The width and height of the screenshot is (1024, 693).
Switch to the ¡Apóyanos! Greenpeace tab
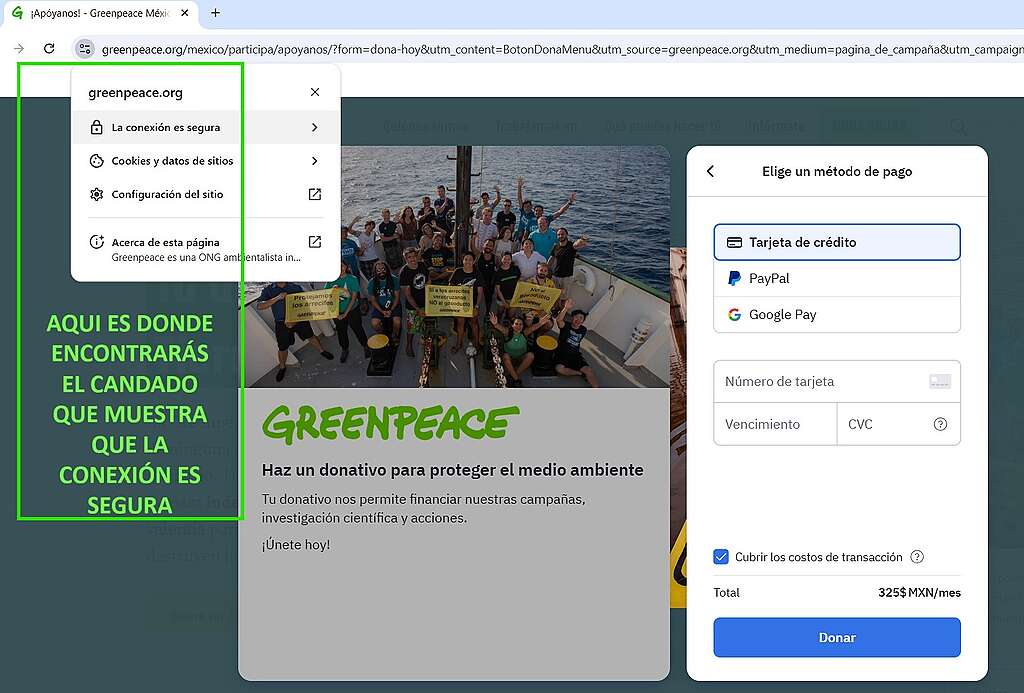click(100, 13)
